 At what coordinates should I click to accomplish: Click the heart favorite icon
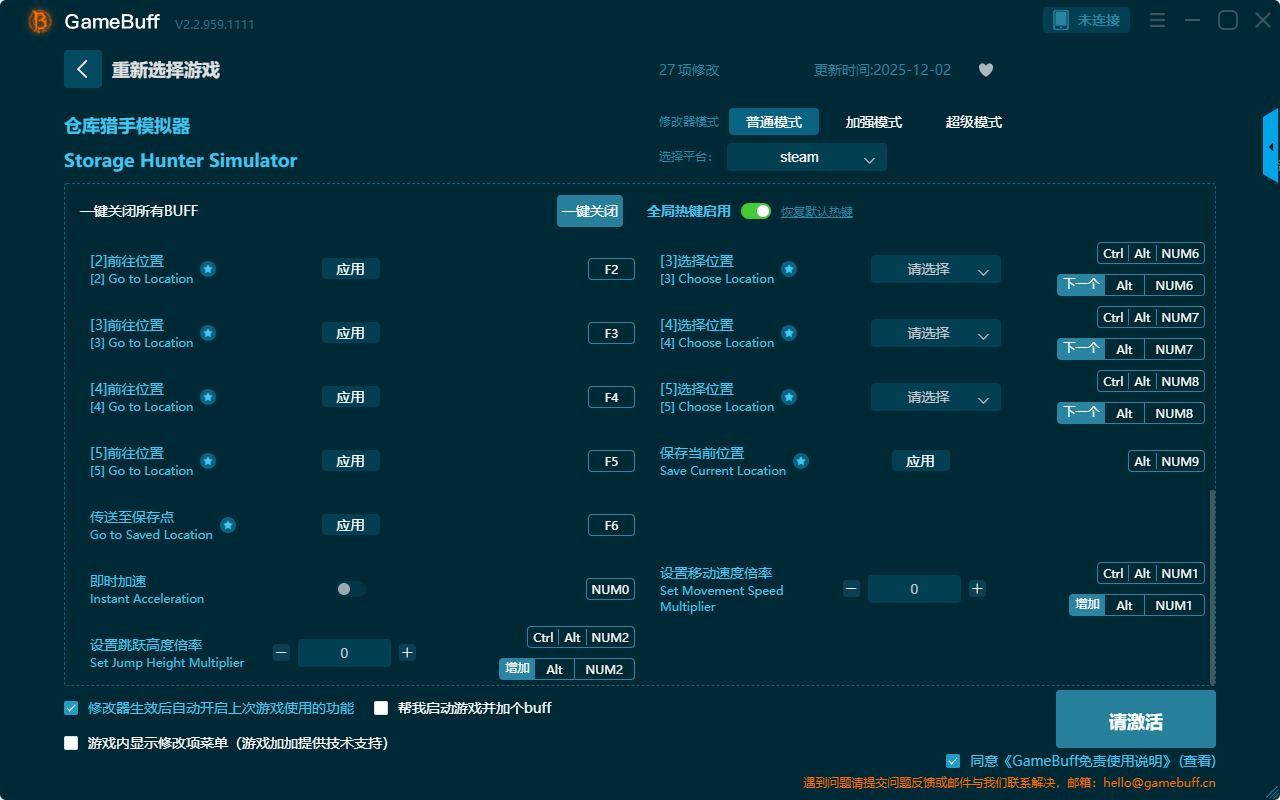click(x=985, y=70)
